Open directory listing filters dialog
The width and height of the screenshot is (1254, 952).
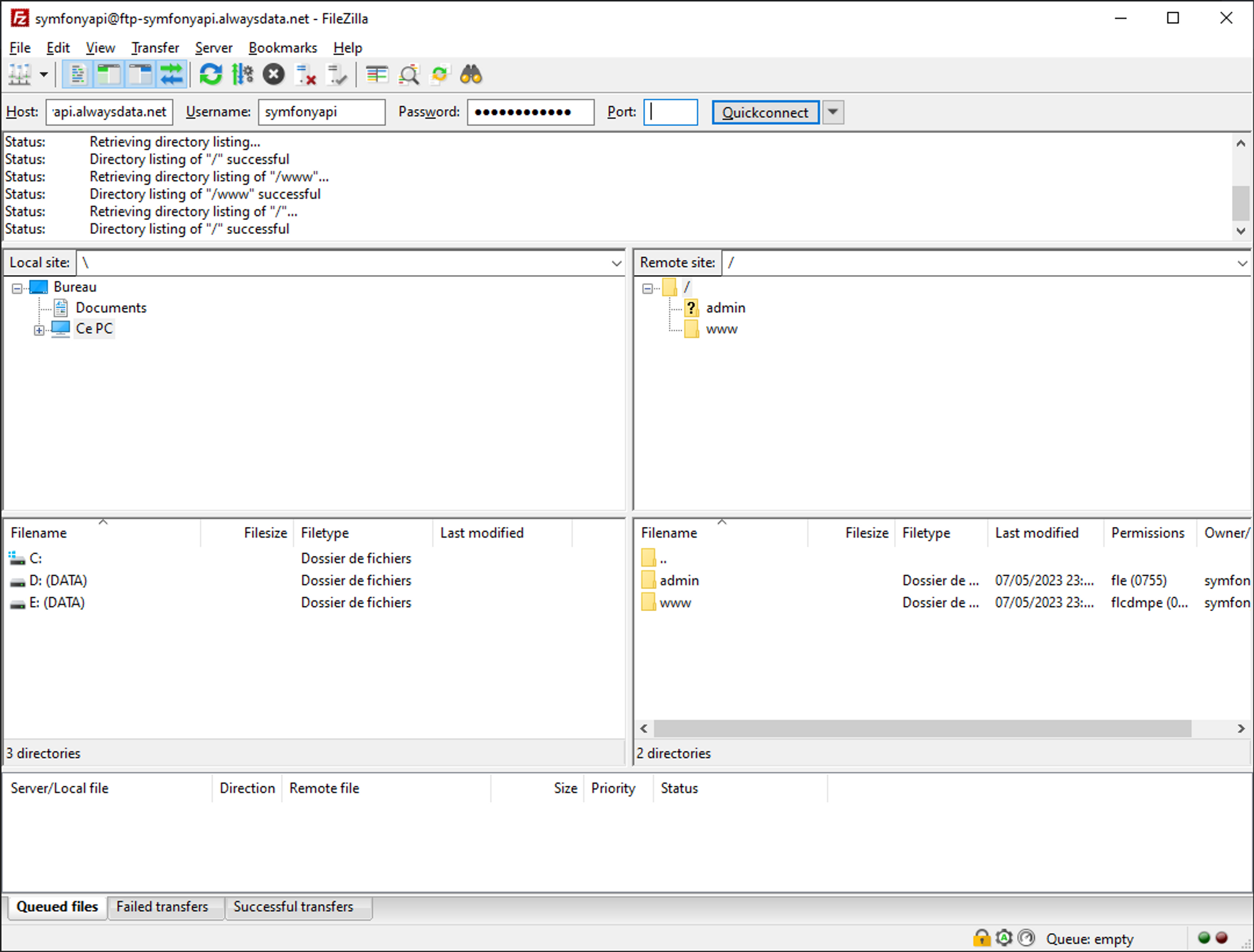[x=377, y=75]
